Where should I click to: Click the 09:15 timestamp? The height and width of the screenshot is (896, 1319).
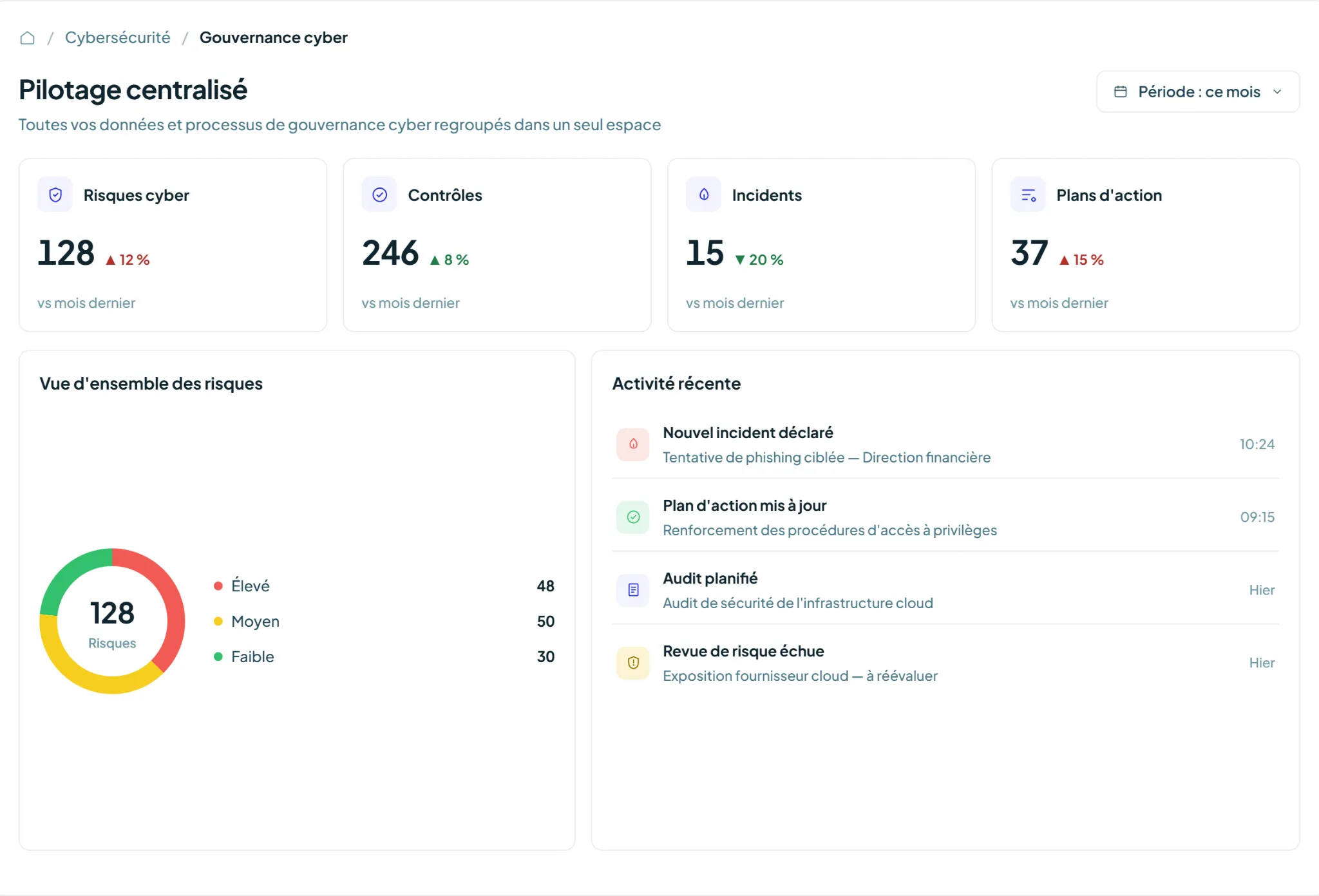[x=1257, y=517]
